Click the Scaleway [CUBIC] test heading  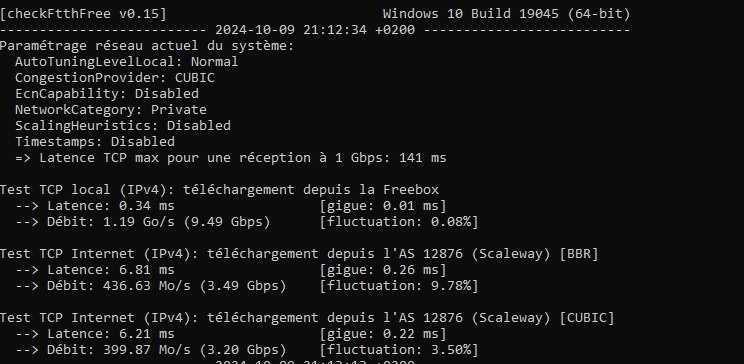[x=307, y=318]
